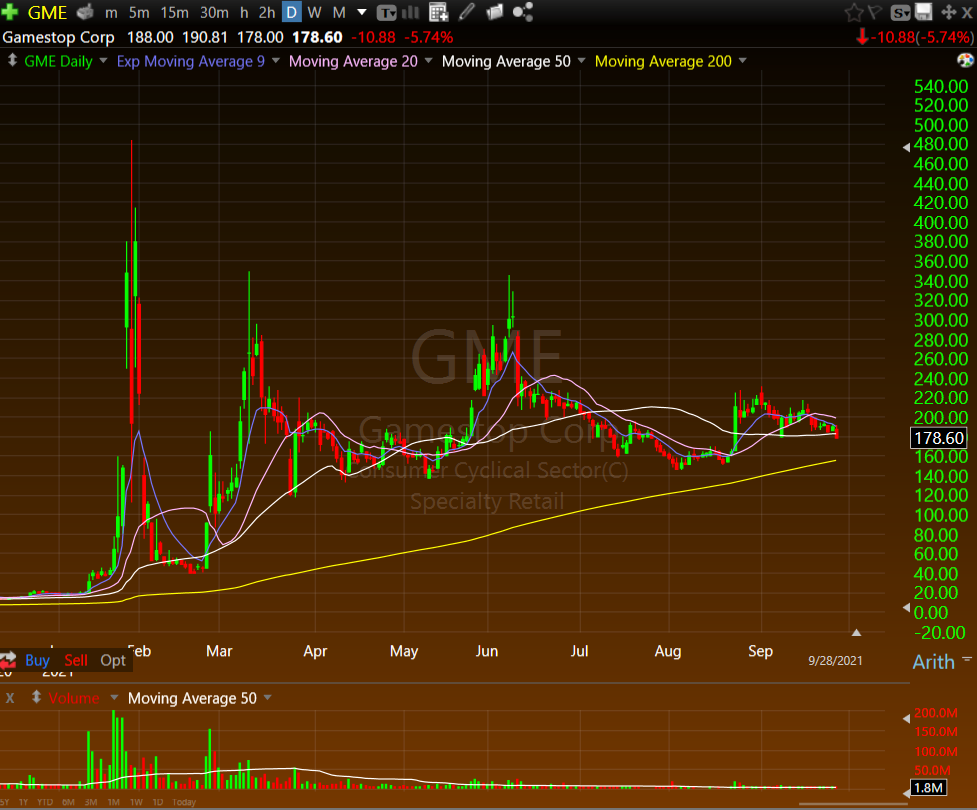Set range to 1D
The height and width of the screenshot is (810, 977).
pos(158,802)
